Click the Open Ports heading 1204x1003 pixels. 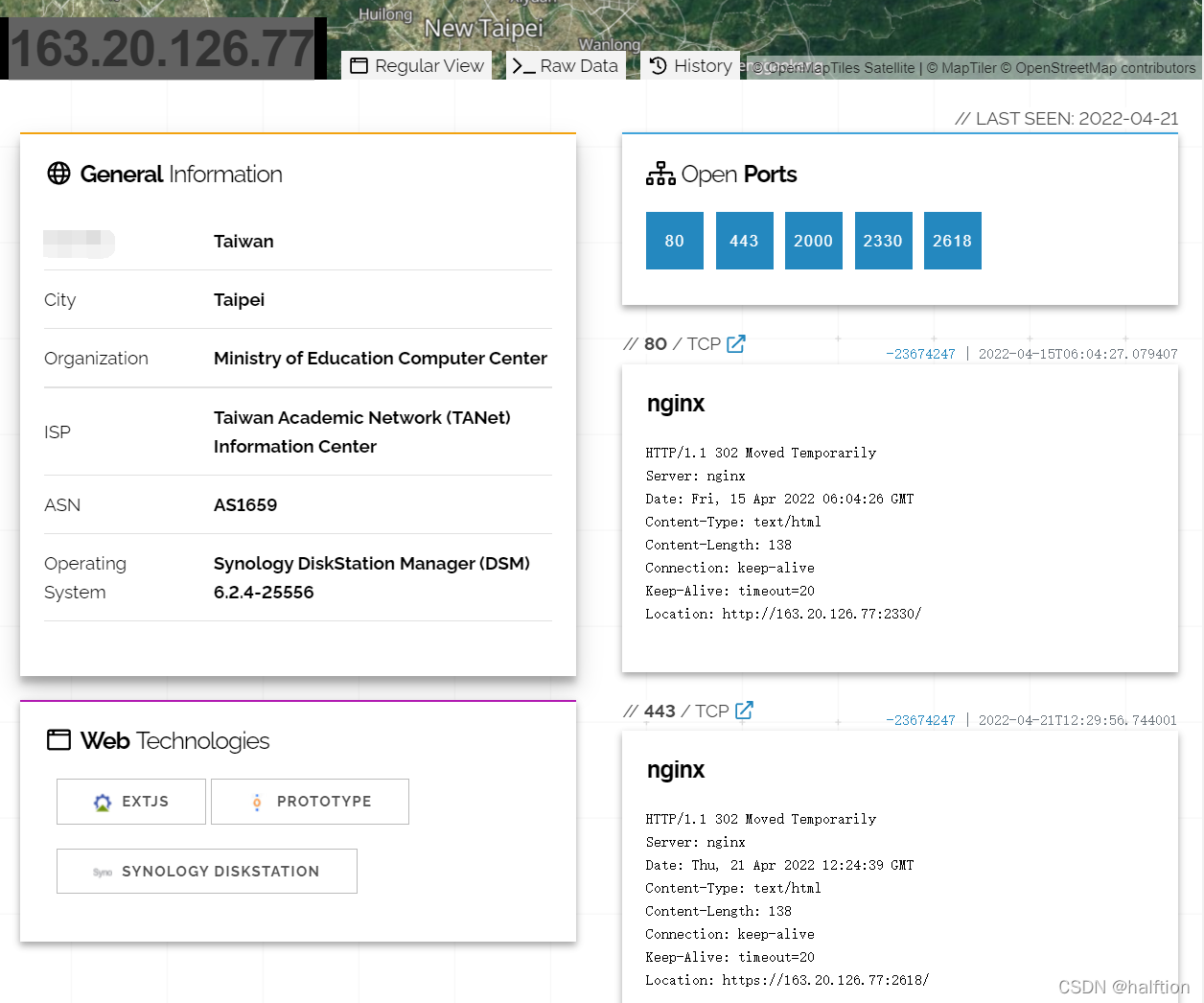(x=739, y=175)
